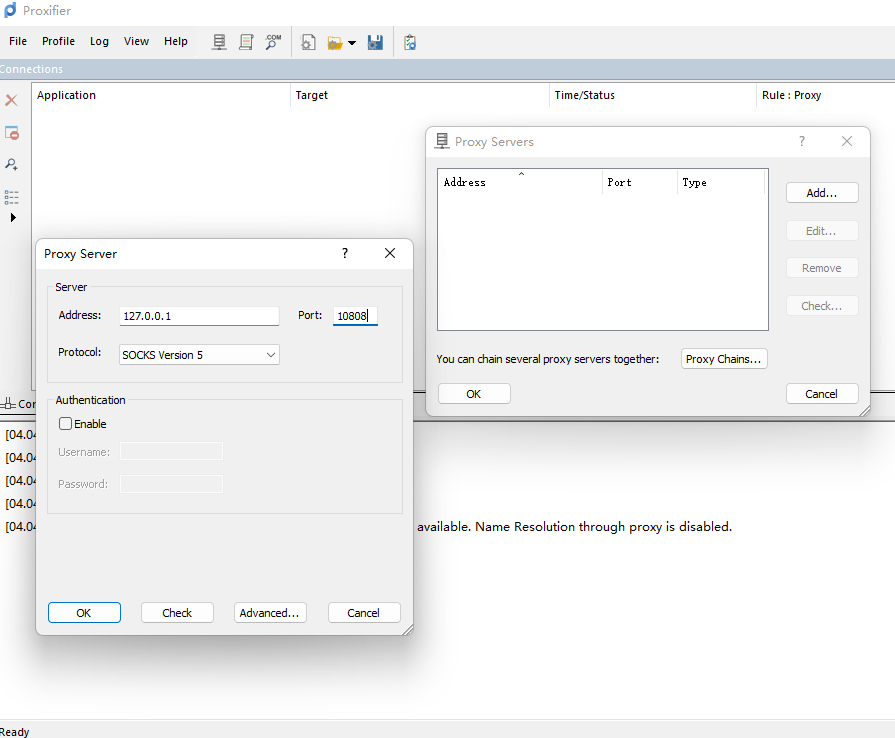Open the Help menu

[x=176, y=41]
